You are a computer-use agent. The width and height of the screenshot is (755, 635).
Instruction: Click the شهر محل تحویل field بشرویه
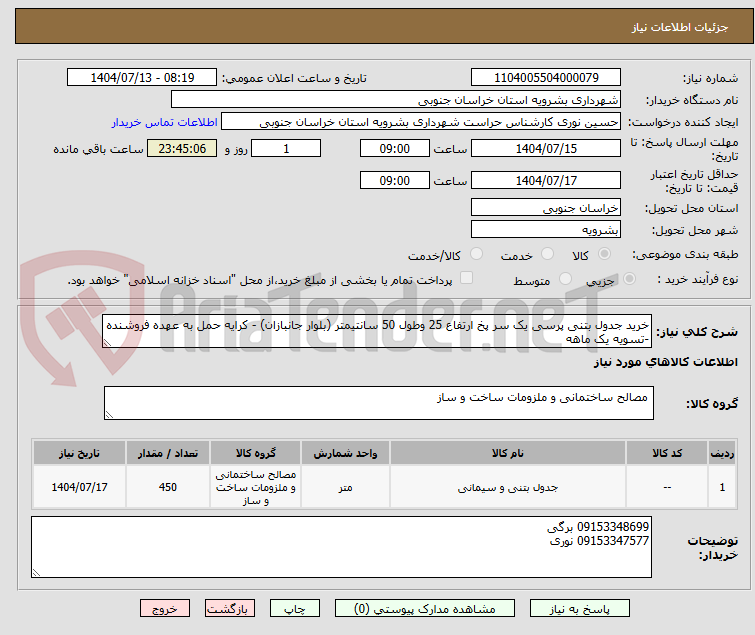[546, 230]
